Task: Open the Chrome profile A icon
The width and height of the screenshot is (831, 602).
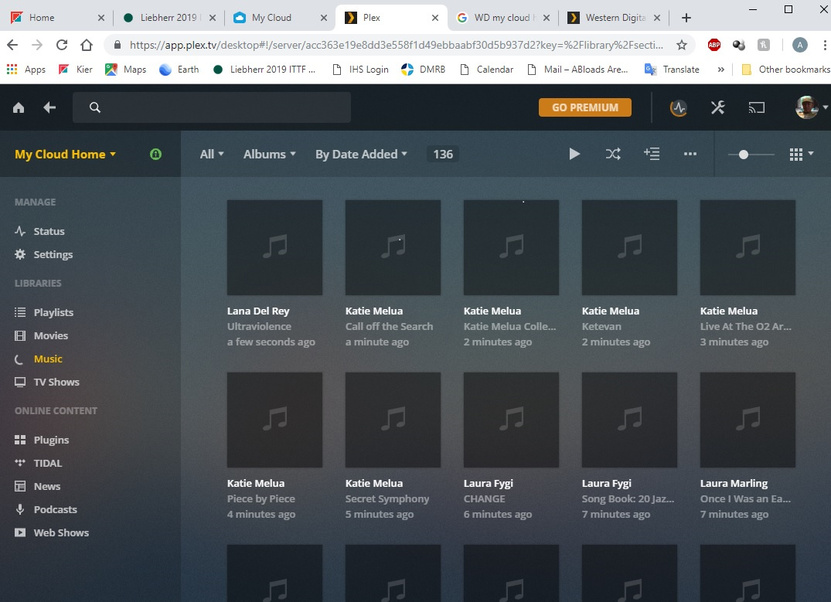Action: (800, 45)
